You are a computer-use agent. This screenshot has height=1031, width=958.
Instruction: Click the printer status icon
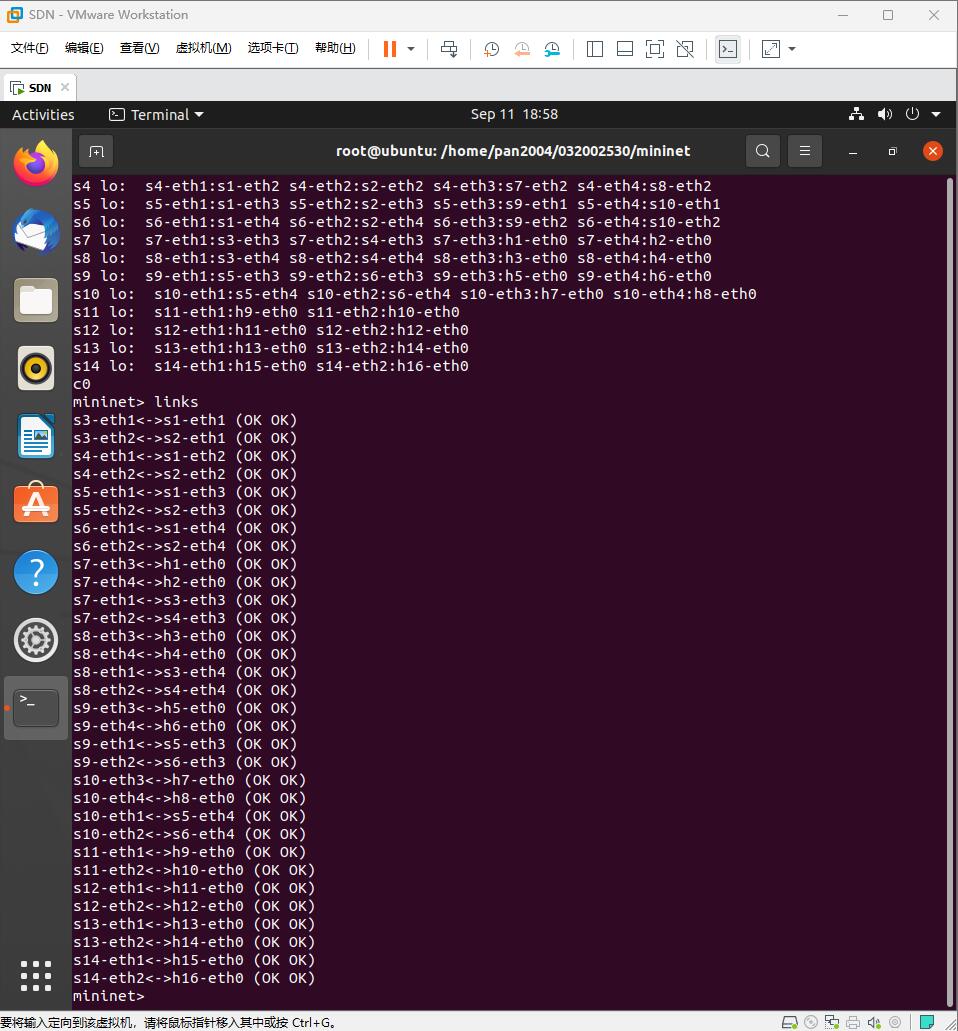coord(853,1022)
